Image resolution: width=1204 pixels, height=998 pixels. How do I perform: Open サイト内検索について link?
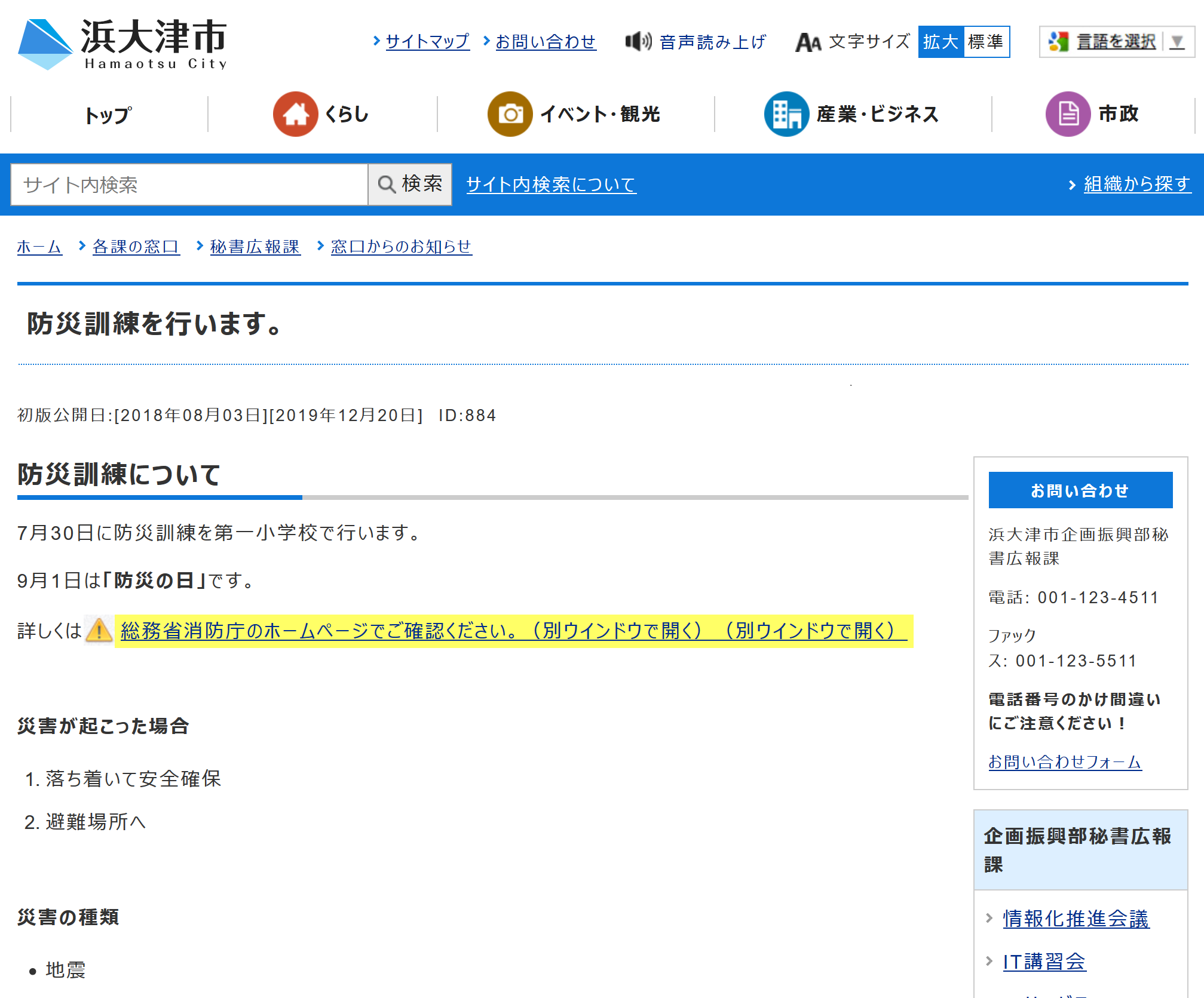(551, 185)
